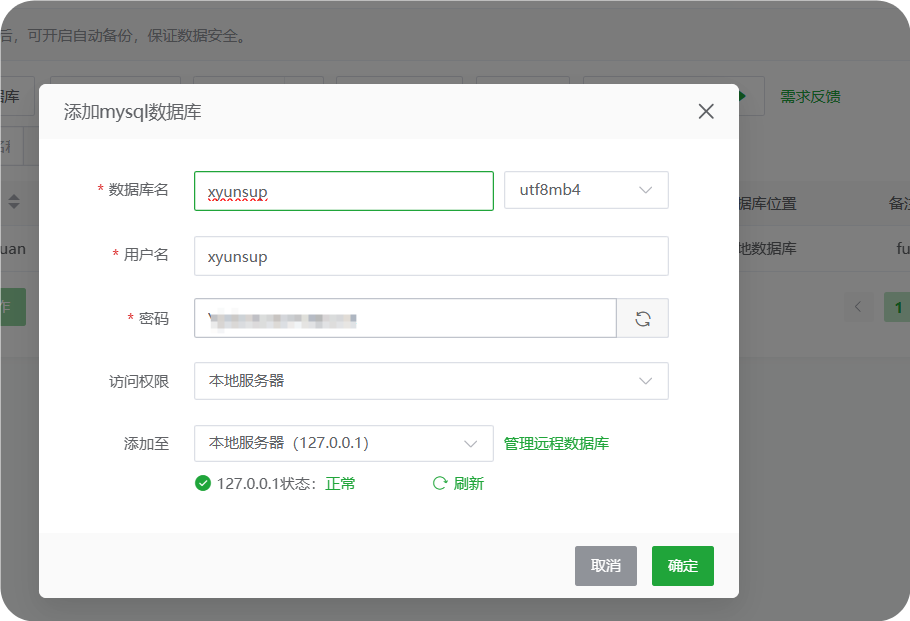This screenshot has width=910, height=621.
Task: Click the green arrow icon beside 需求反馈
Action: coord(742,95)
